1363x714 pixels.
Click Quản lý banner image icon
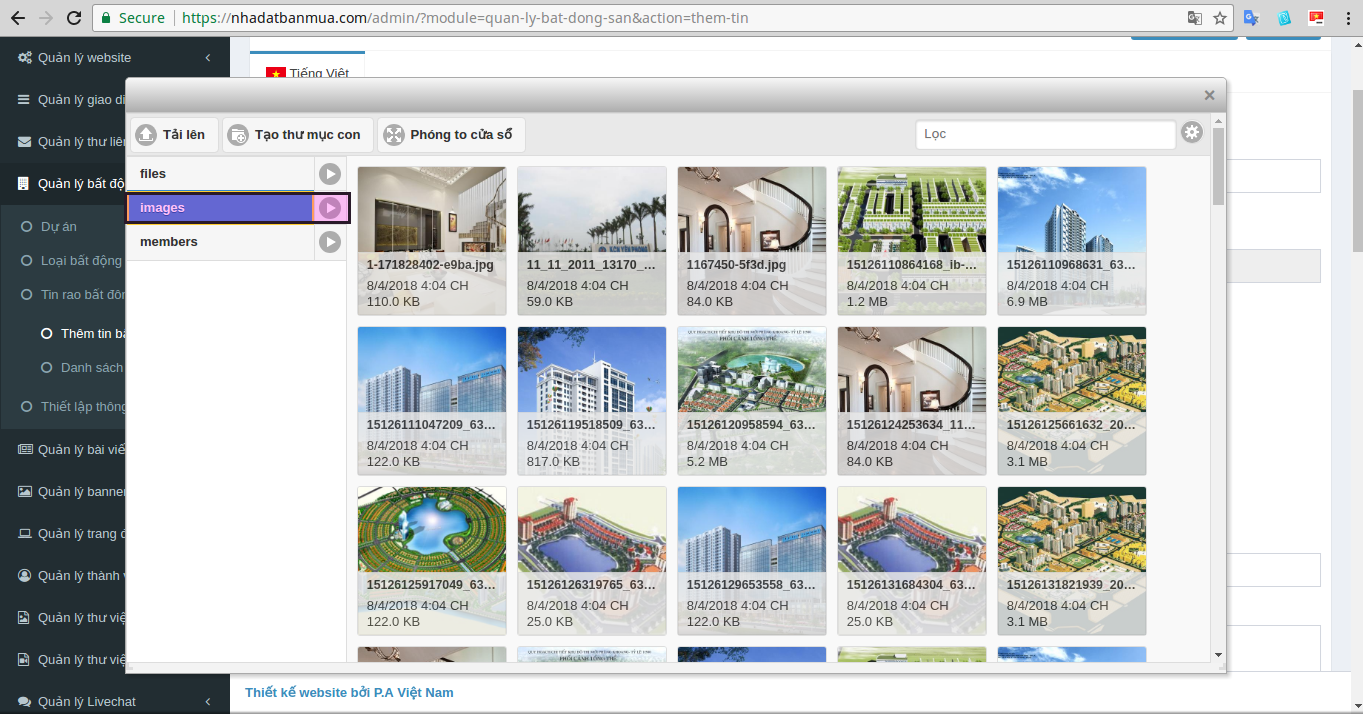[25, 492]
